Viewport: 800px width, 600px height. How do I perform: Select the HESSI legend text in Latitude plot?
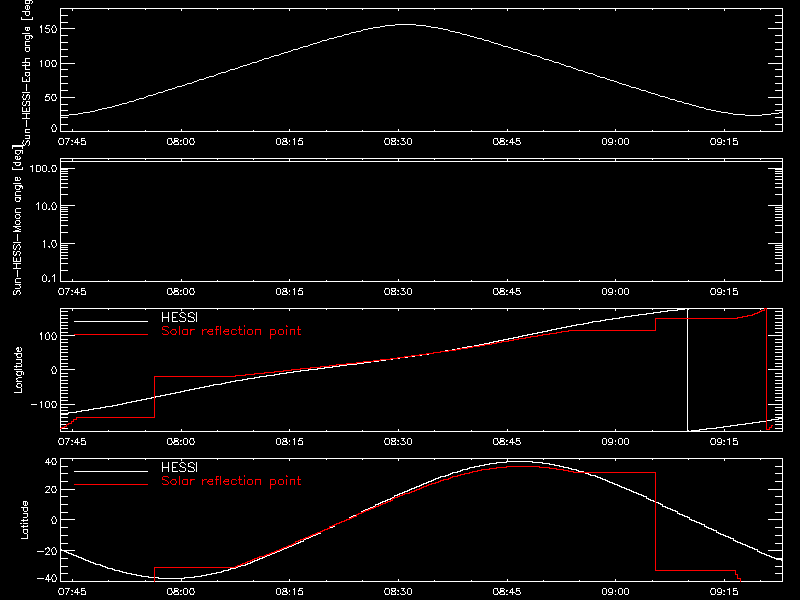point(179,467)
